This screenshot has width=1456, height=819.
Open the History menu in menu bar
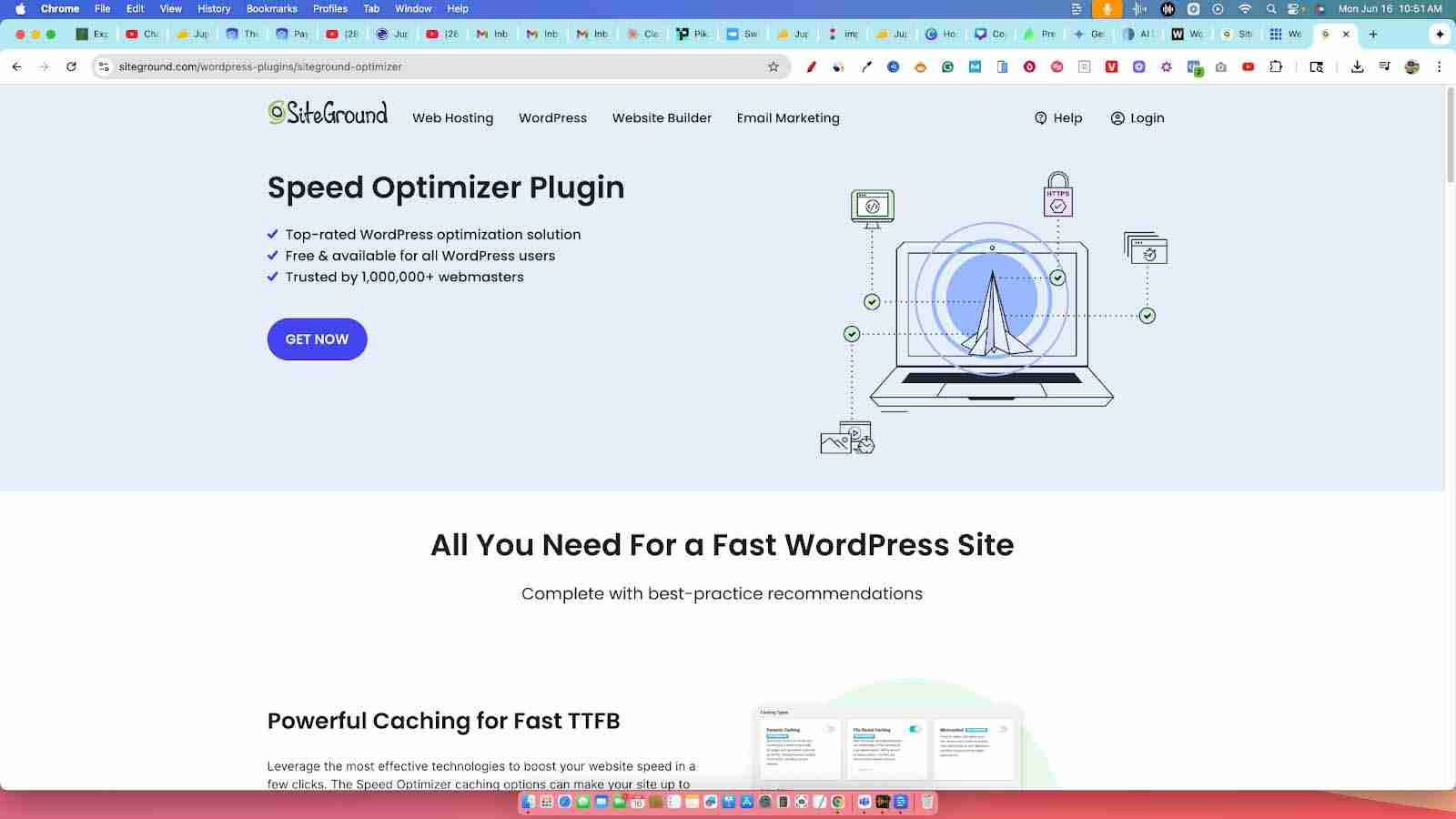(x=214, y=8)
